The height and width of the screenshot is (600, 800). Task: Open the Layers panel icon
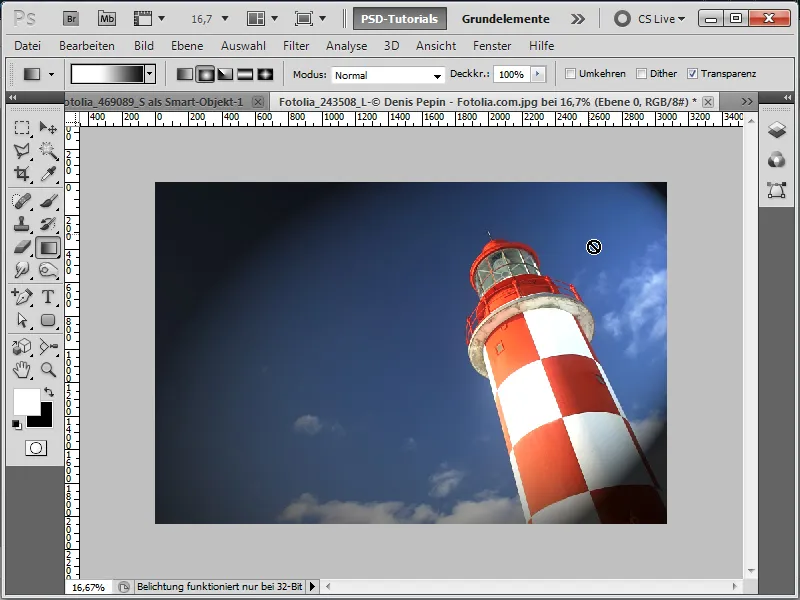tap(777, 130)
